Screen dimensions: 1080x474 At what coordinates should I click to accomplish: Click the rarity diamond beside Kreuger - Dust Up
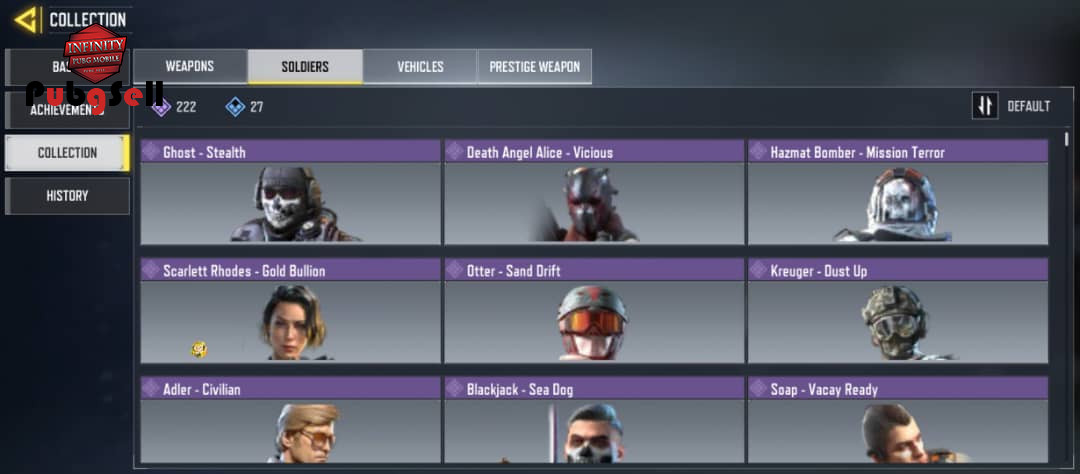758,270
